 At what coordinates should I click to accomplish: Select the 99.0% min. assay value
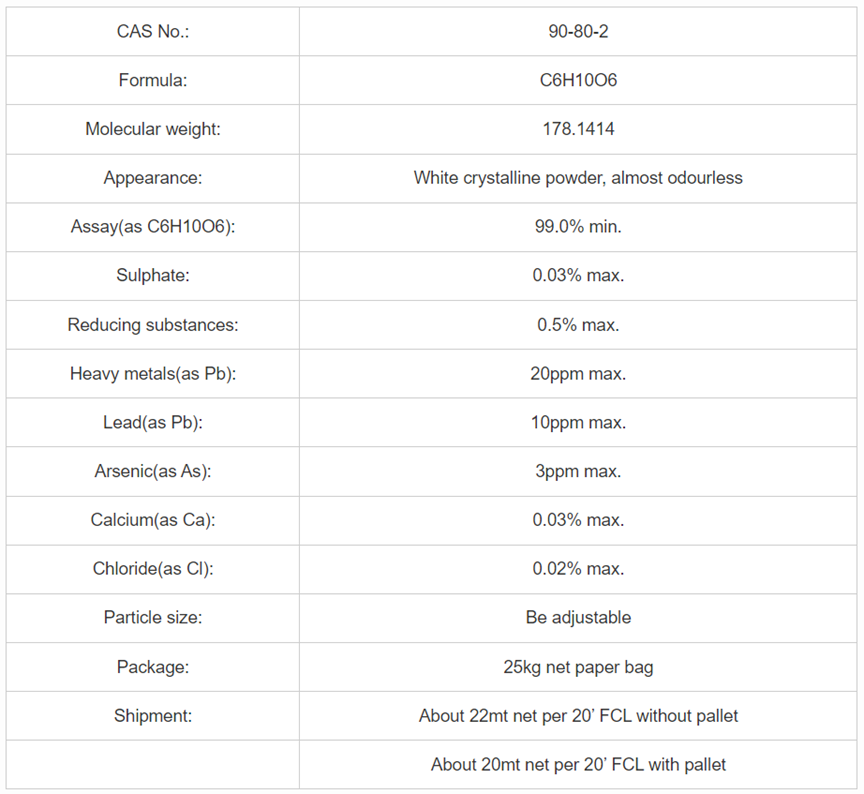[578, 227]
